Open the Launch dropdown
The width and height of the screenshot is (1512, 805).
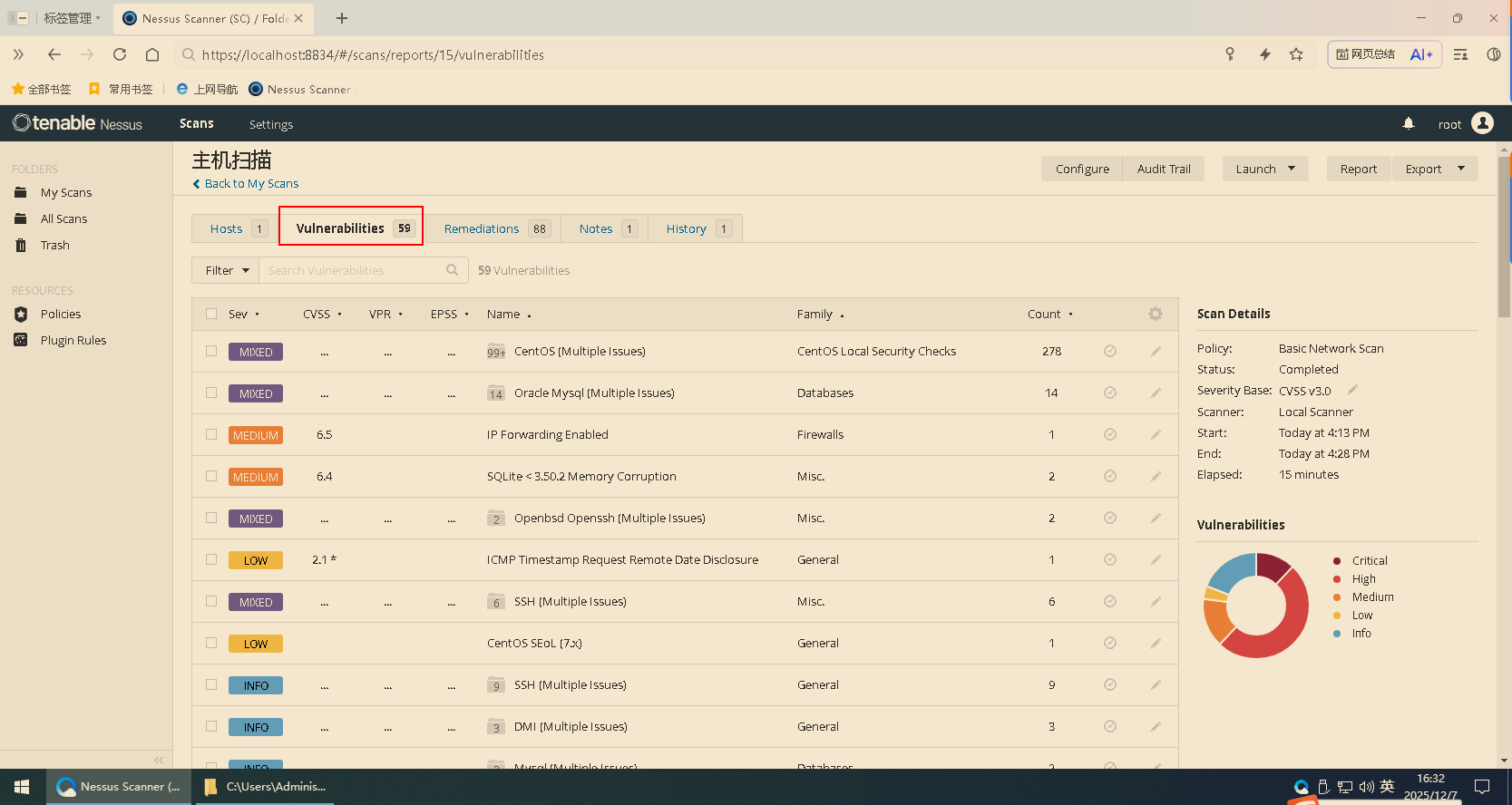(x=1264, y=169)
